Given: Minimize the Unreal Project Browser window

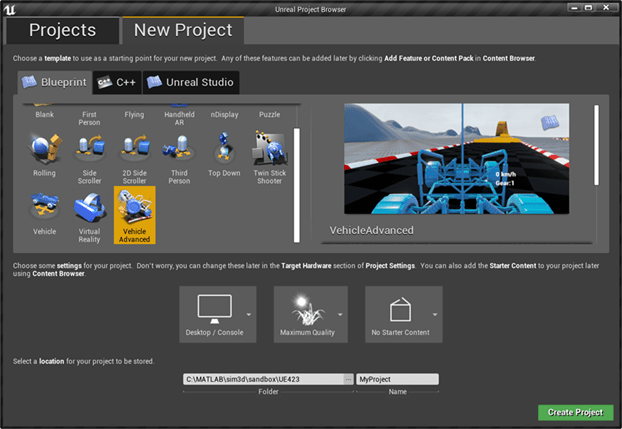Looking at the screenshot, I should pos(574,8).
